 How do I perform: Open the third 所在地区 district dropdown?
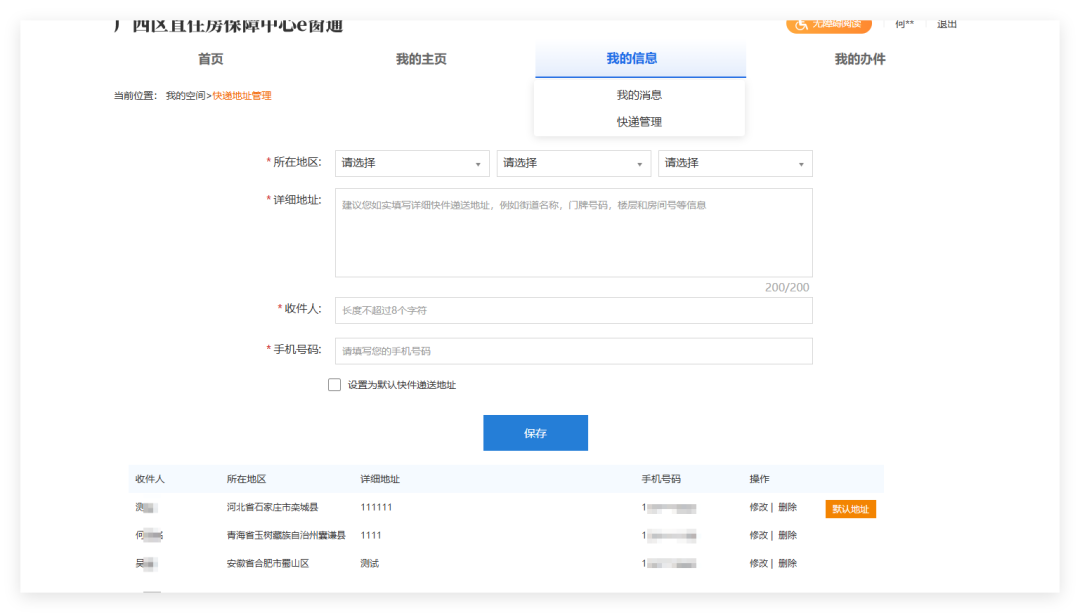click(x=734, y=163)
